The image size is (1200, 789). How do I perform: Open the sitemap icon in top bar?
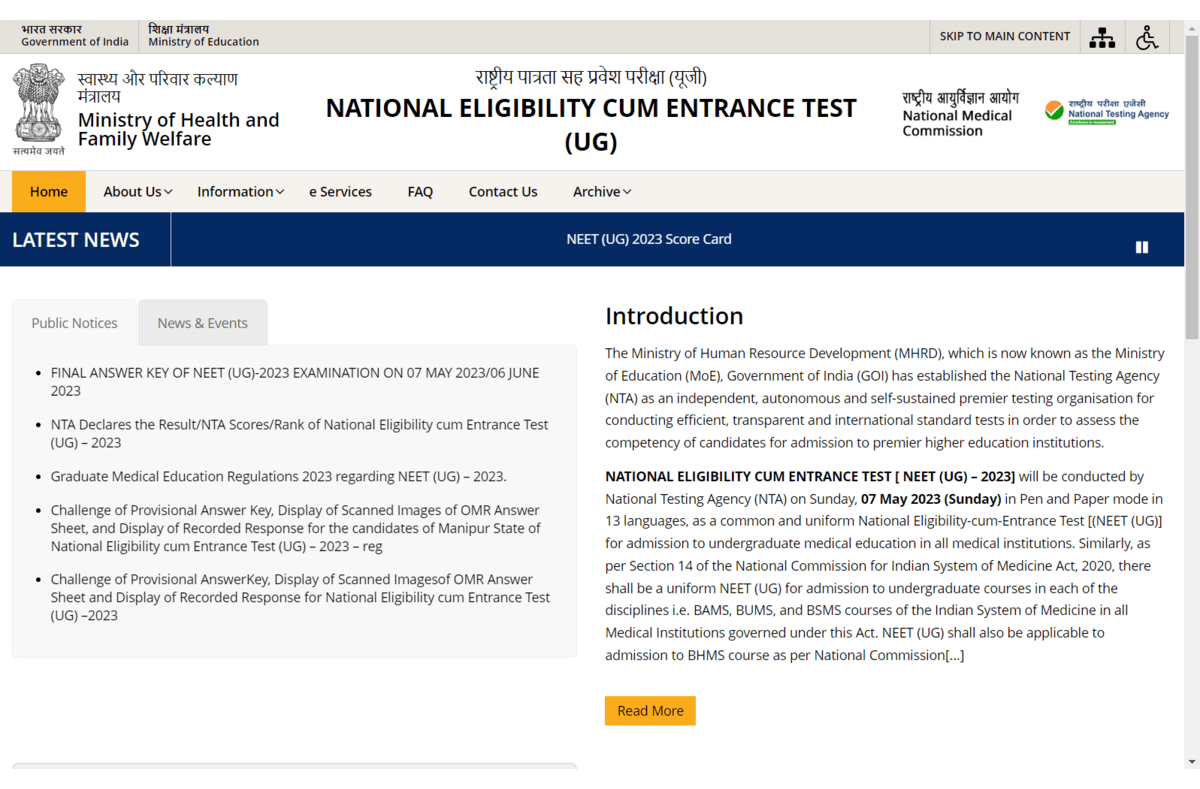[1102, 37]
